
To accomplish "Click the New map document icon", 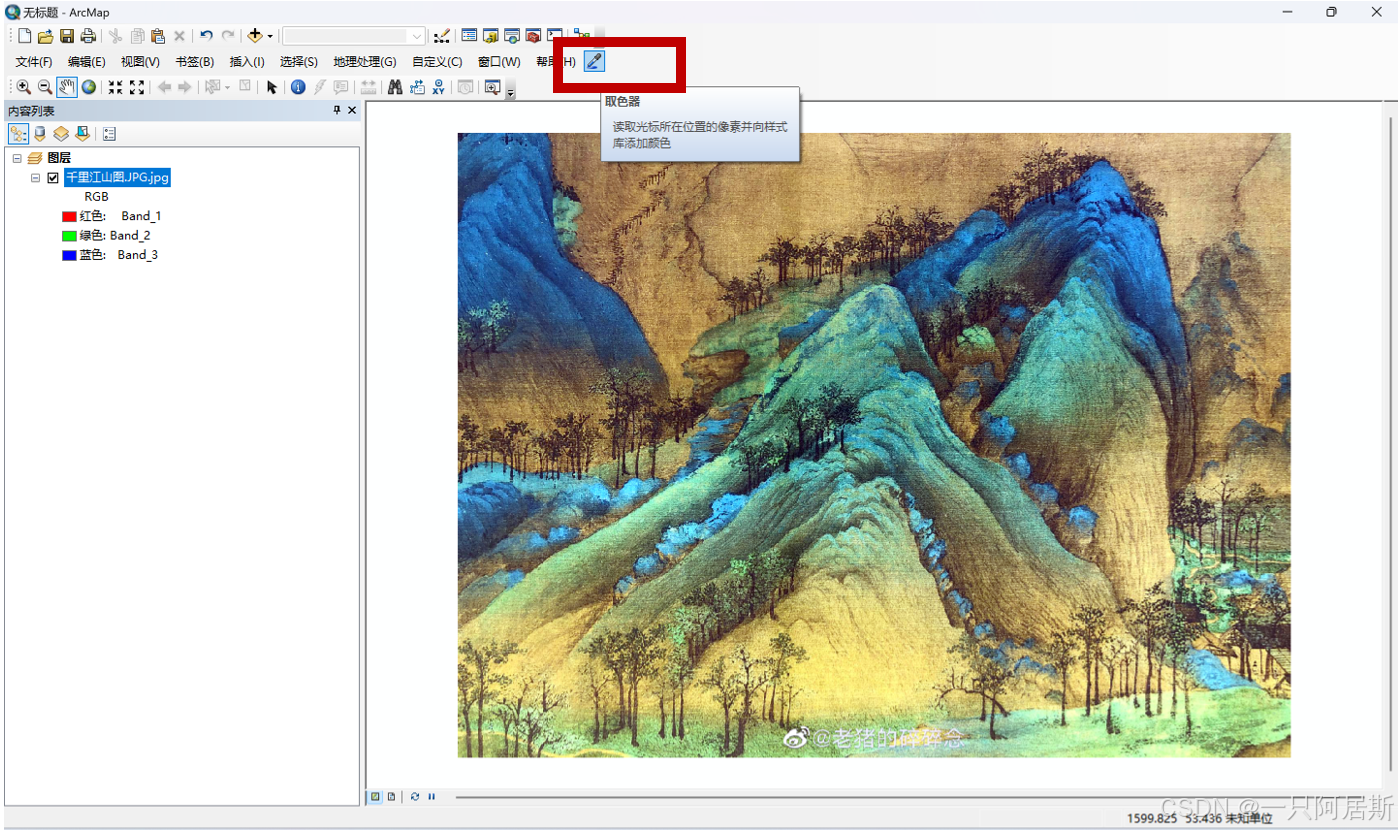I will [x=25, y=36].
